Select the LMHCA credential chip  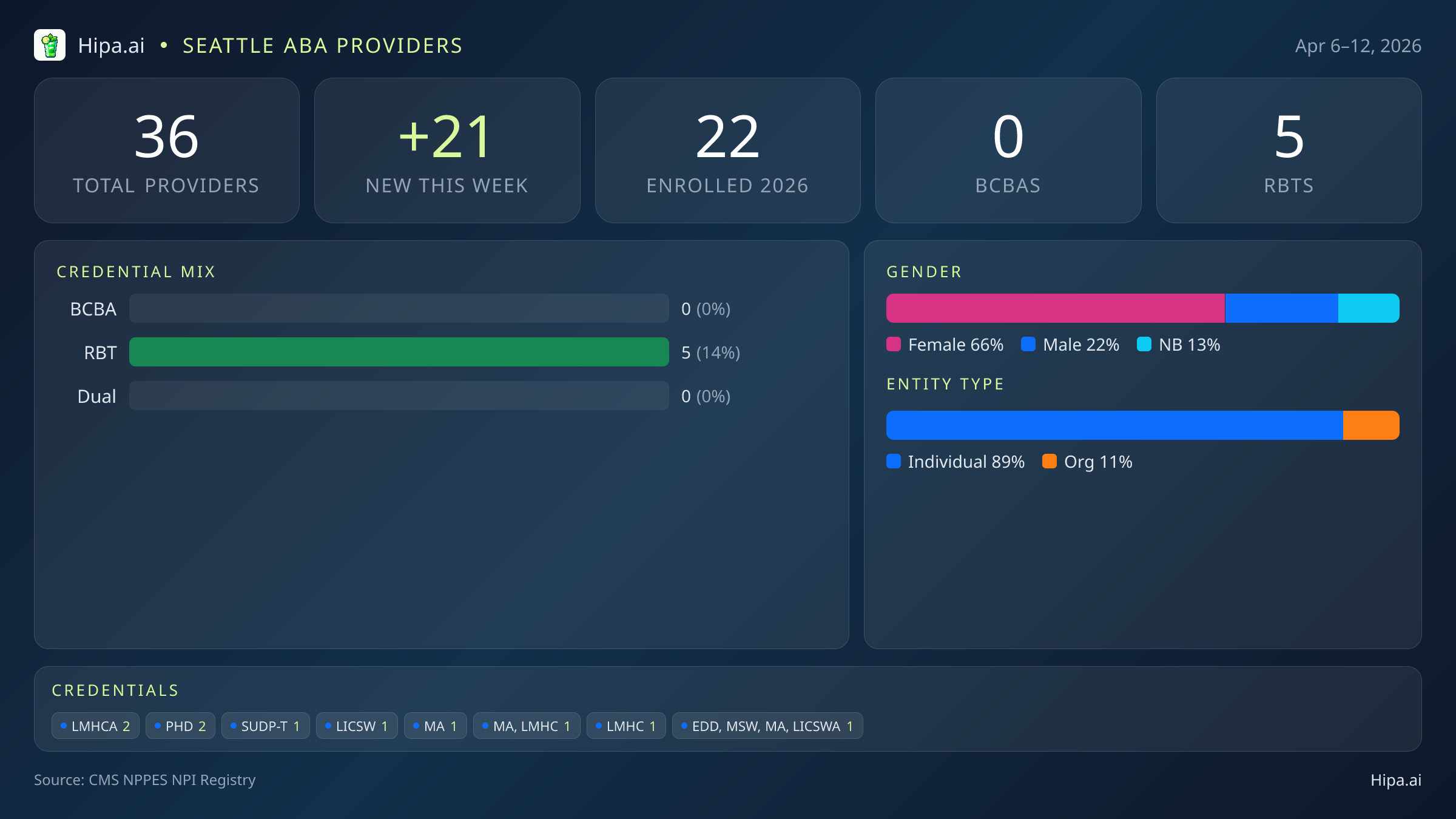(95, 726)
